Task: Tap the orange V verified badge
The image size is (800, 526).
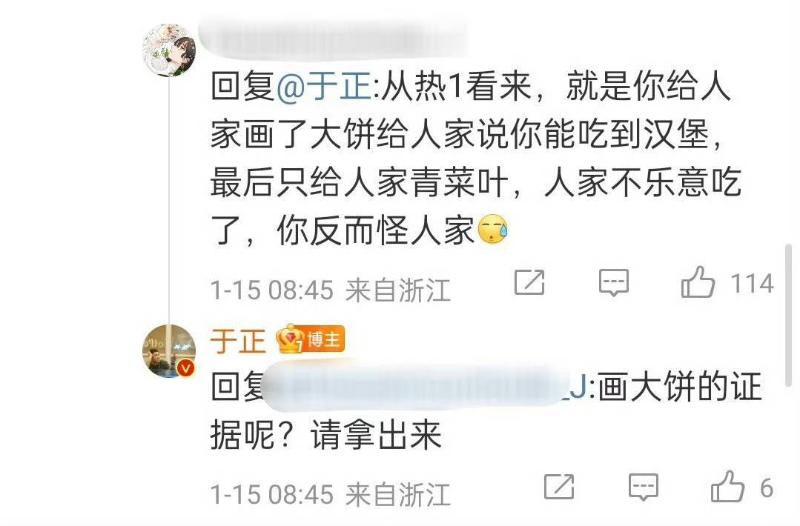Action: click(x=186, y=367)
